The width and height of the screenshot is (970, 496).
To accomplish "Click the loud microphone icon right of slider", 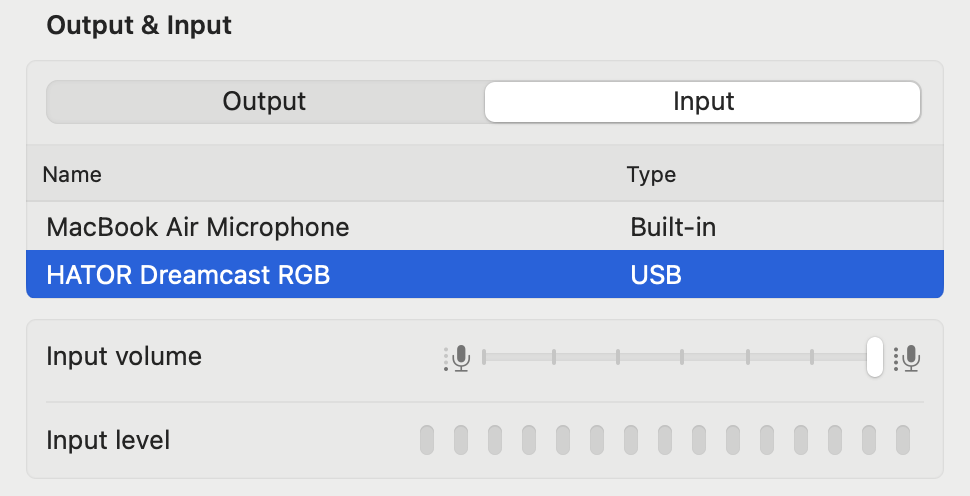I will 908,358.
